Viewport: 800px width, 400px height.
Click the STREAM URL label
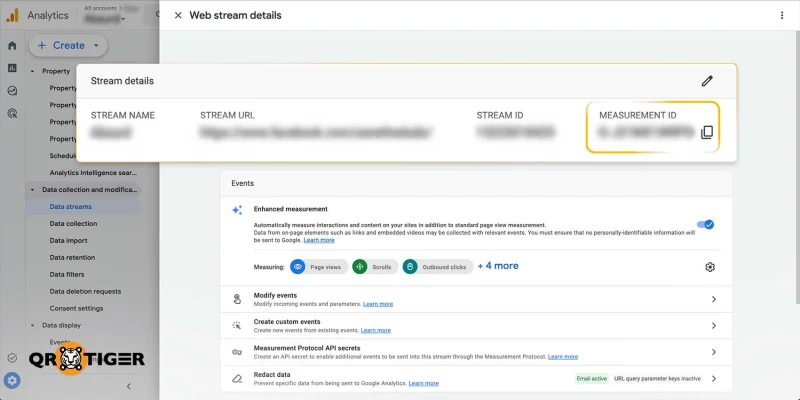click(x=227, y=115)
